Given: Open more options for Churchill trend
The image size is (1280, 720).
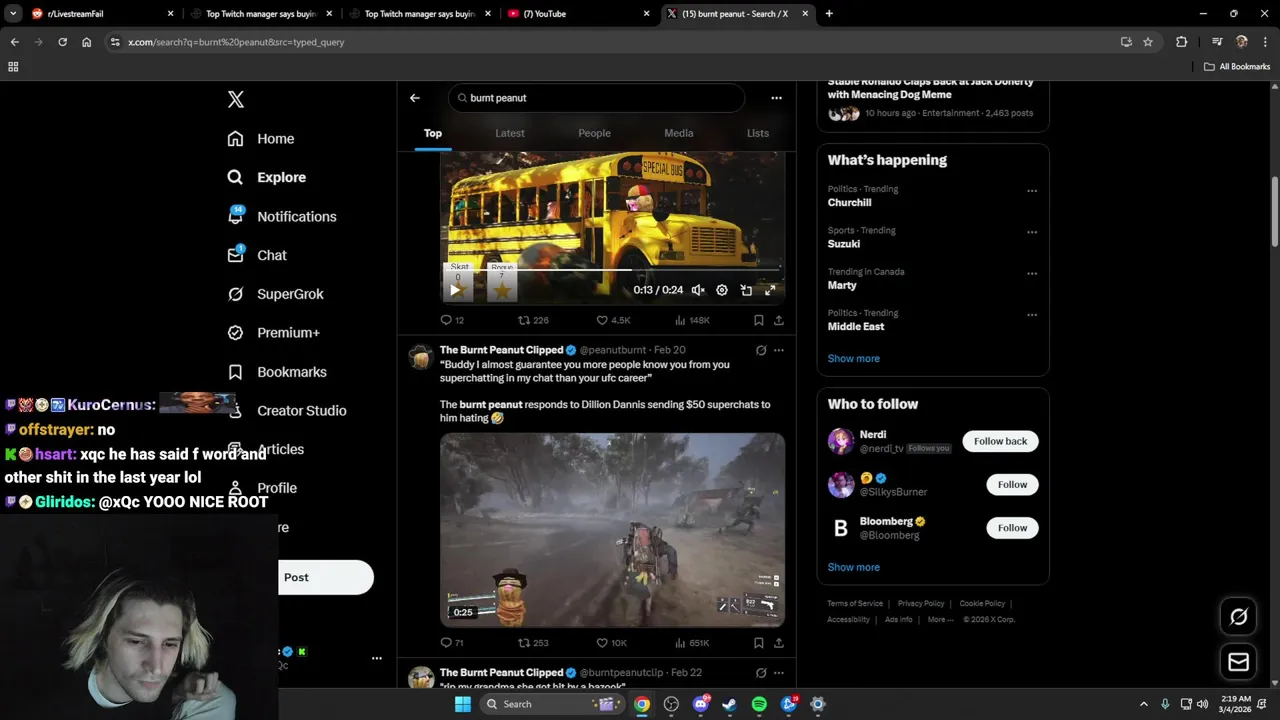Looking at the screenshot, I should click(1032, 191).
